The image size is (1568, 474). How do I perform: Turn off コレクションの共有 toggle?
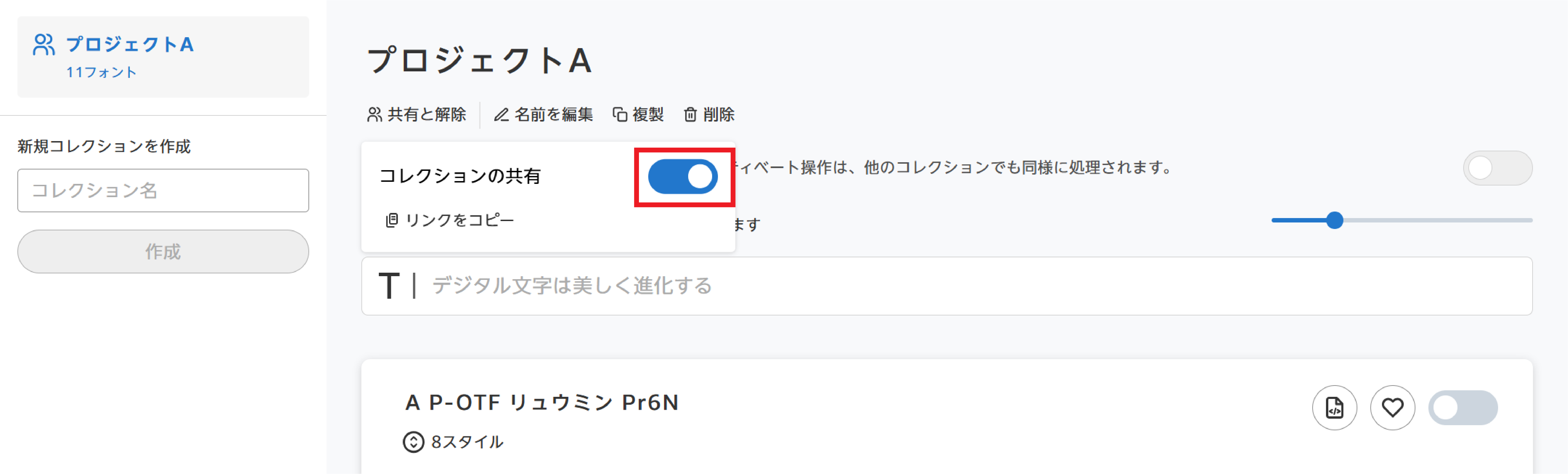tap(682, 177)
